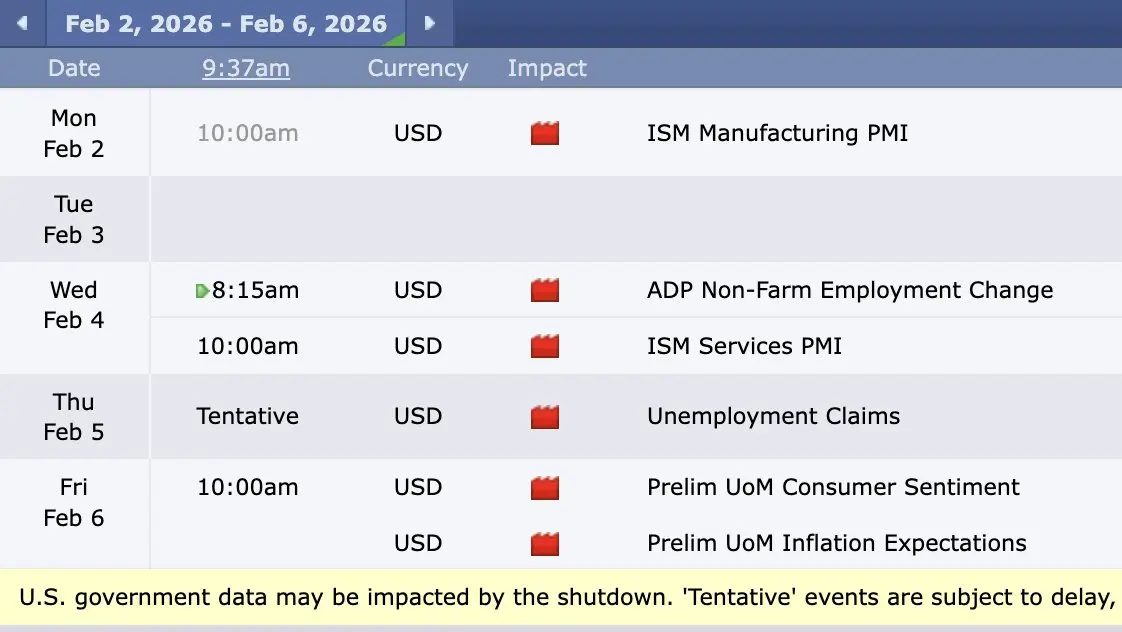The height and width of the screenshot is (632, 1122).
Task: Click Unemployment Claims red impact icon
Action: (x=545, y=416)
